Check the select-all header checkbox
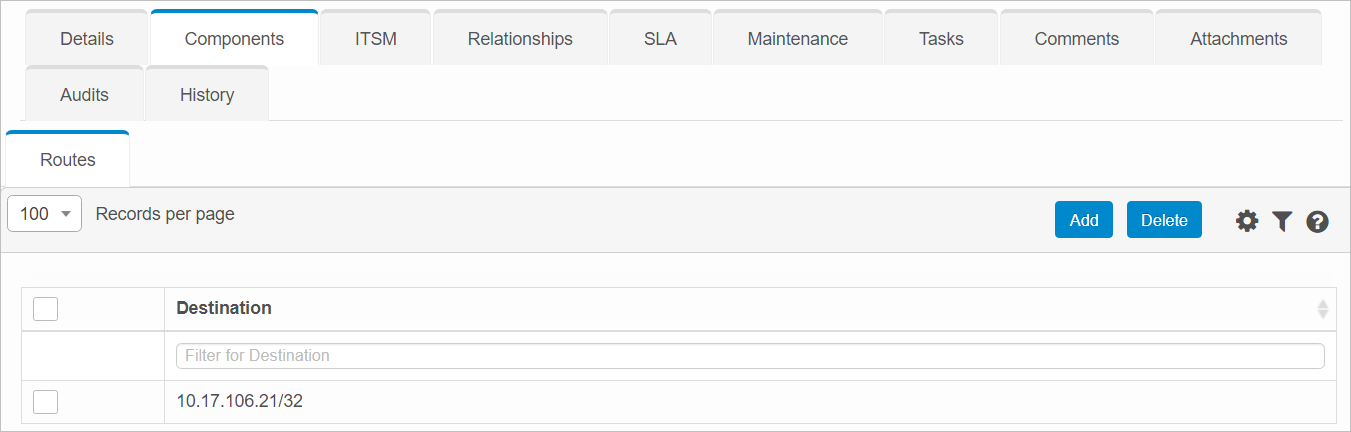This screenshot has height=432, width=1351. pyautogui.click(x=45, y=309)
